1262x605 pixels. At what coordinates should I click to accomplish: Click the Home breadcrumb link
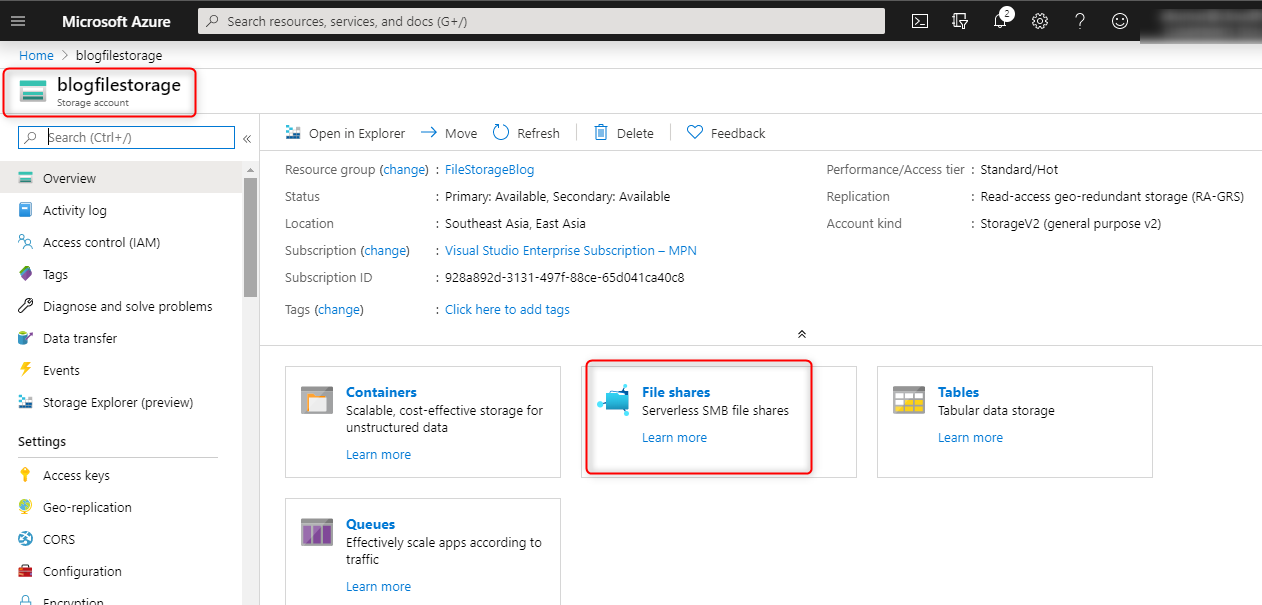coord(36,55)
